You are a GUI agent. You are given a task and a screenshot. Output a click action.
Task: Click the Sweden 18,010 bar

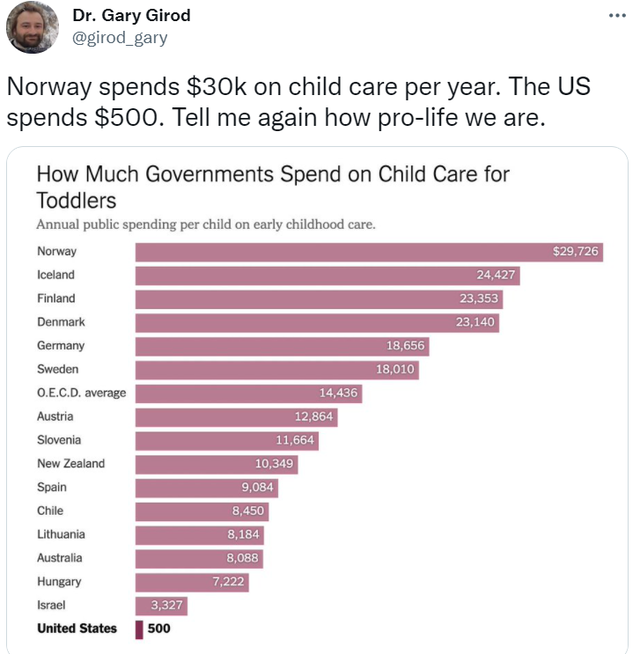tap(277, 370)
